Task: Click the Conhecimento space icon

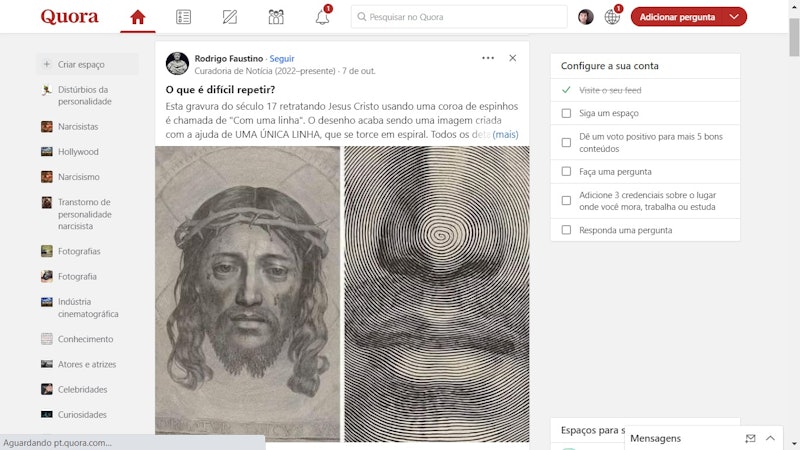Action: pyautogui.click(x=46, y=339)
